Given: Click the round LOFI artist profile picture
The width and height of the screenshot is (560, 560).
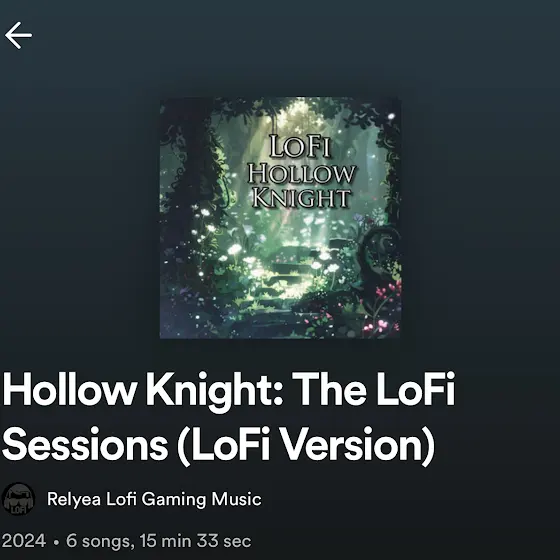Looking at the screenshot, I should click(18, 499).
